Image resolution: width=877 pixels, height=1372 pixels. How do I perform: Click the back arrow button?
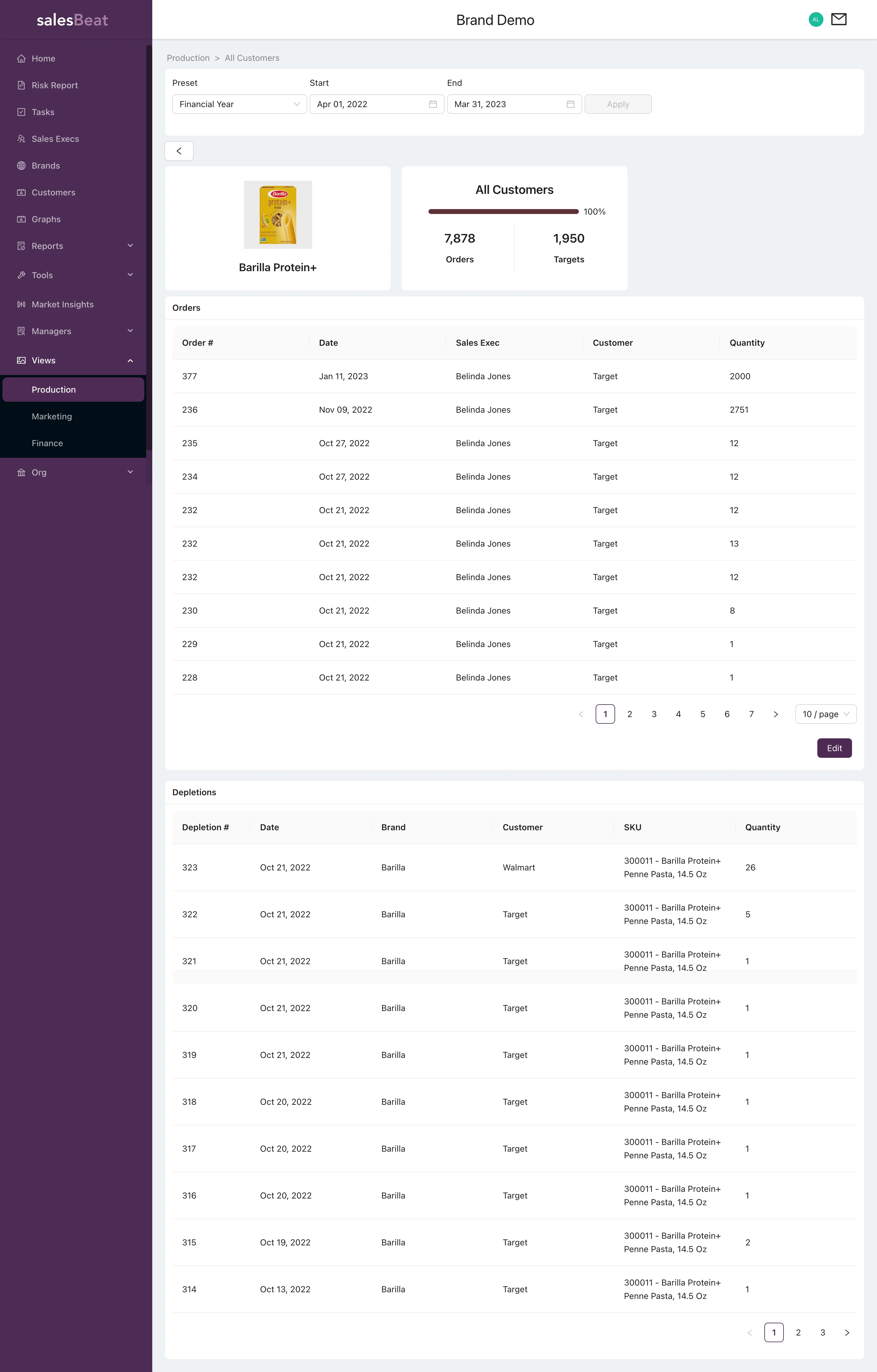tap(179, 151)
